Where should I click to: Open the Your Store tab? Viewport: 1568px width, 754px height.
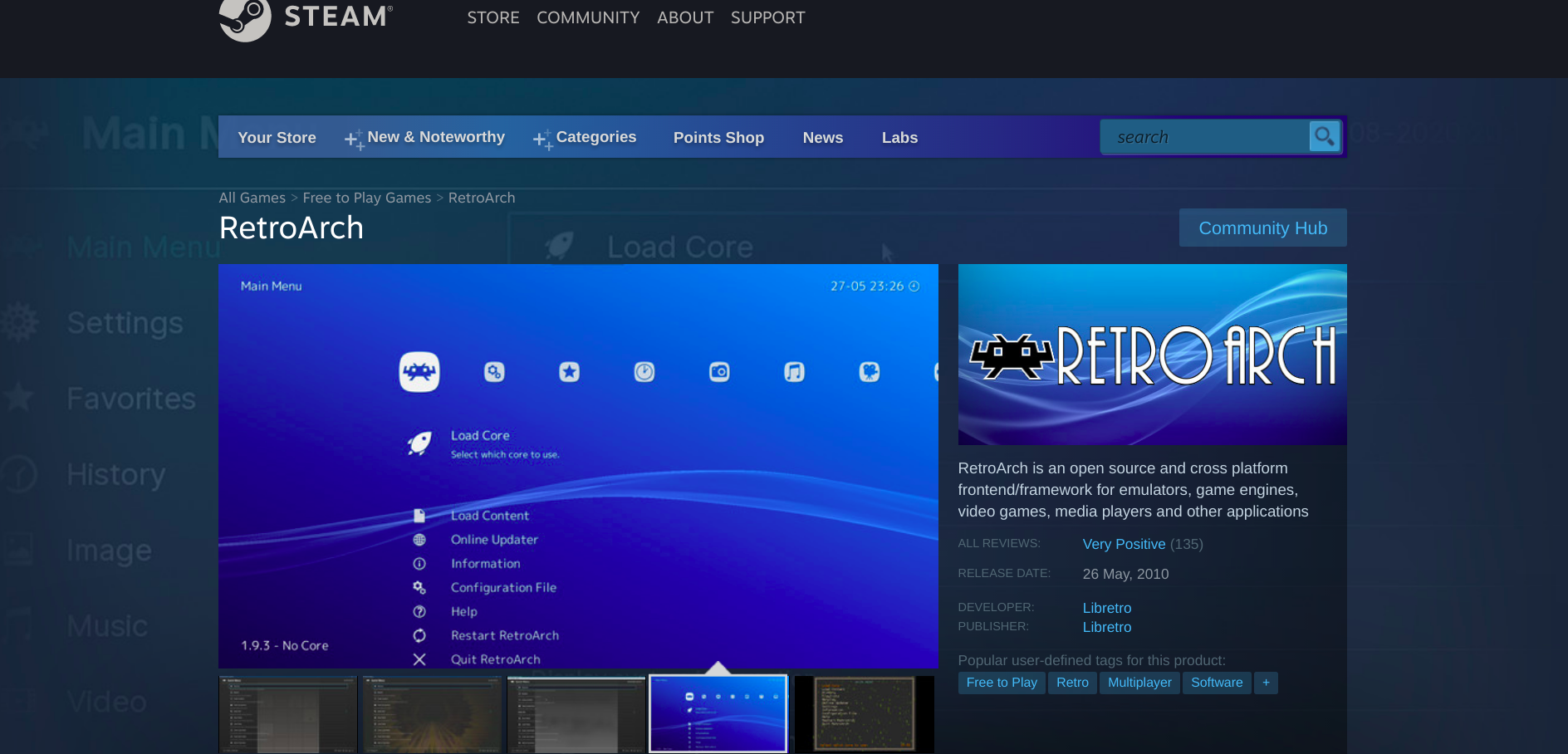[x=277, y=138]
